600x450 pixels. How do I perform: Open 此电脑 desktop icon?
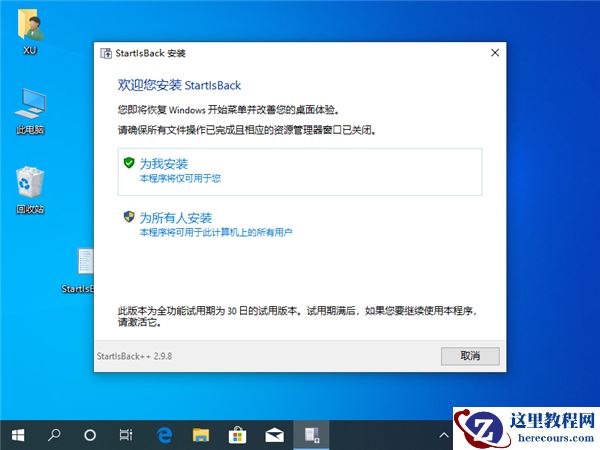coord(30,111)
